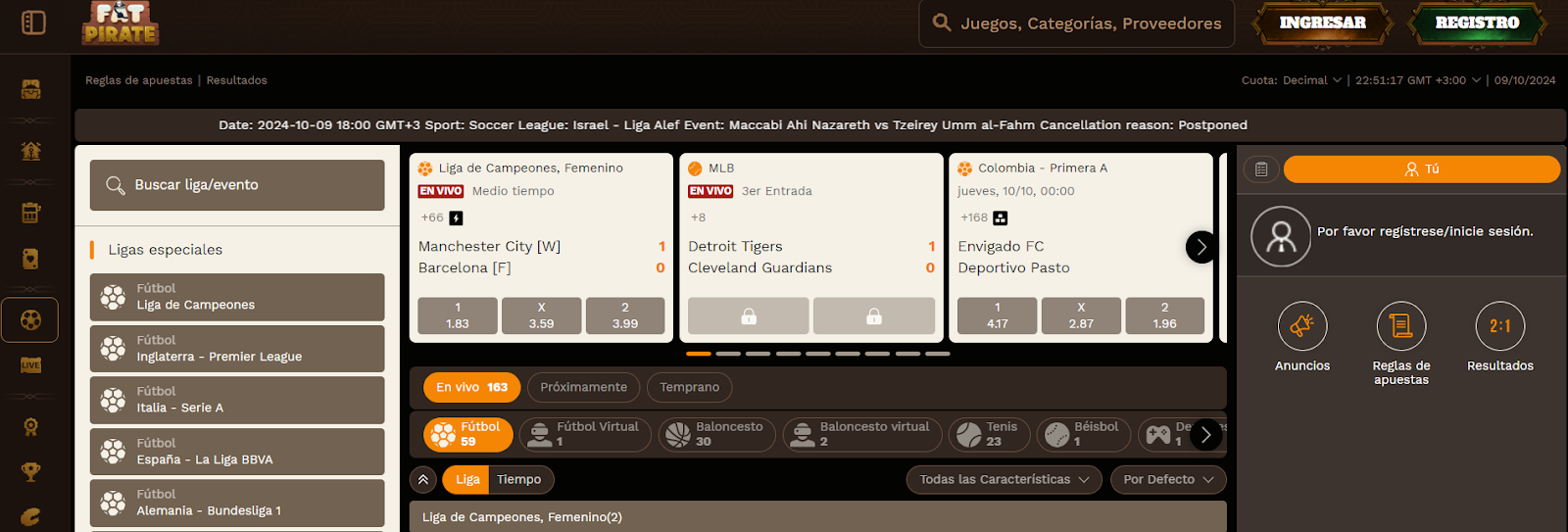Screen dimensions: 1568x532
Task: Open the casino lobby house icon
Action: [x=30, y=150]
